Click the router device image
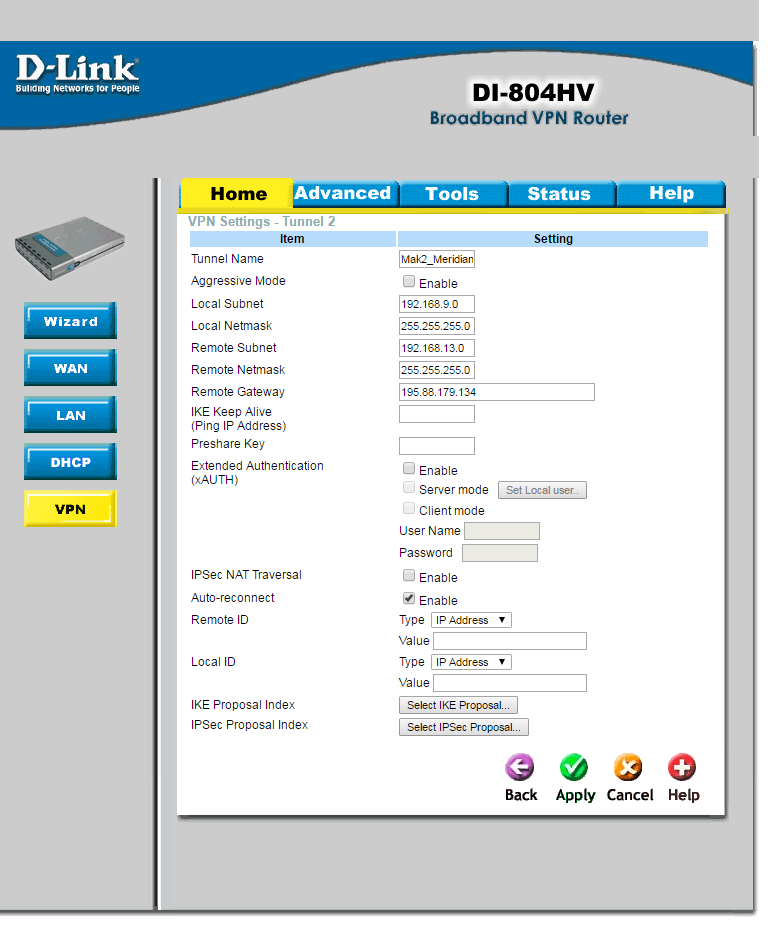 click(x=70, y=248)
